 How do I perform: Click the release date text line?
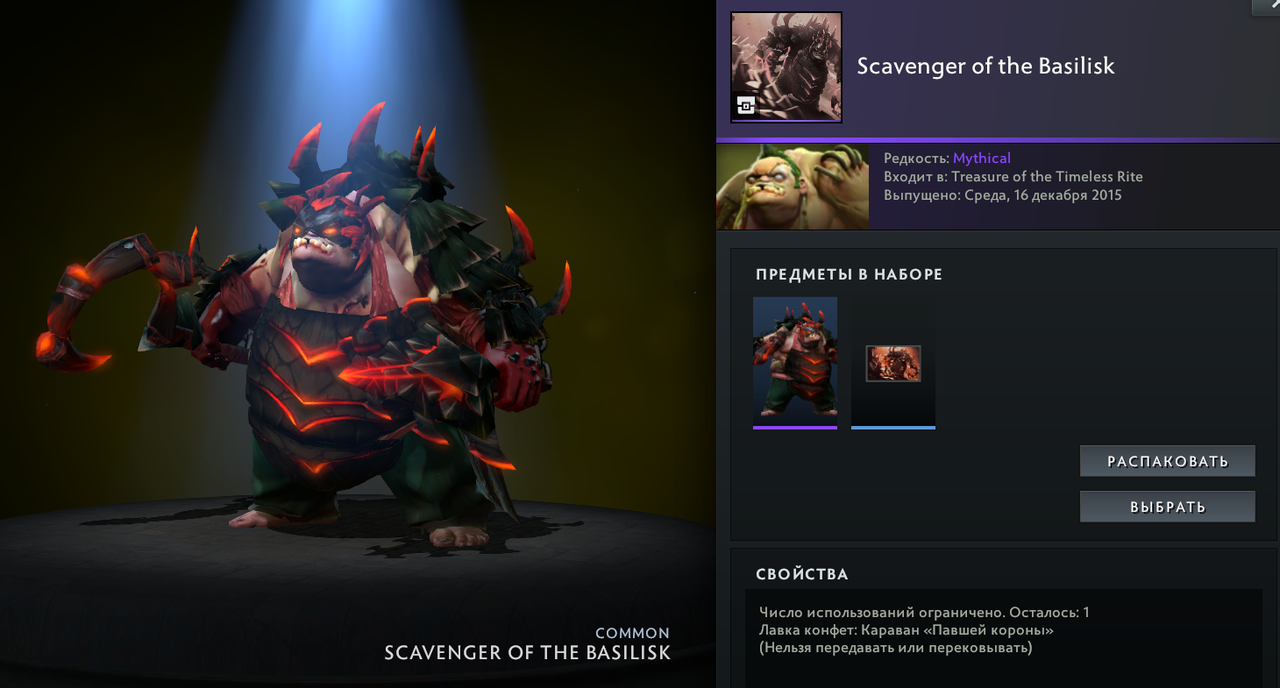click(1002, 195)
